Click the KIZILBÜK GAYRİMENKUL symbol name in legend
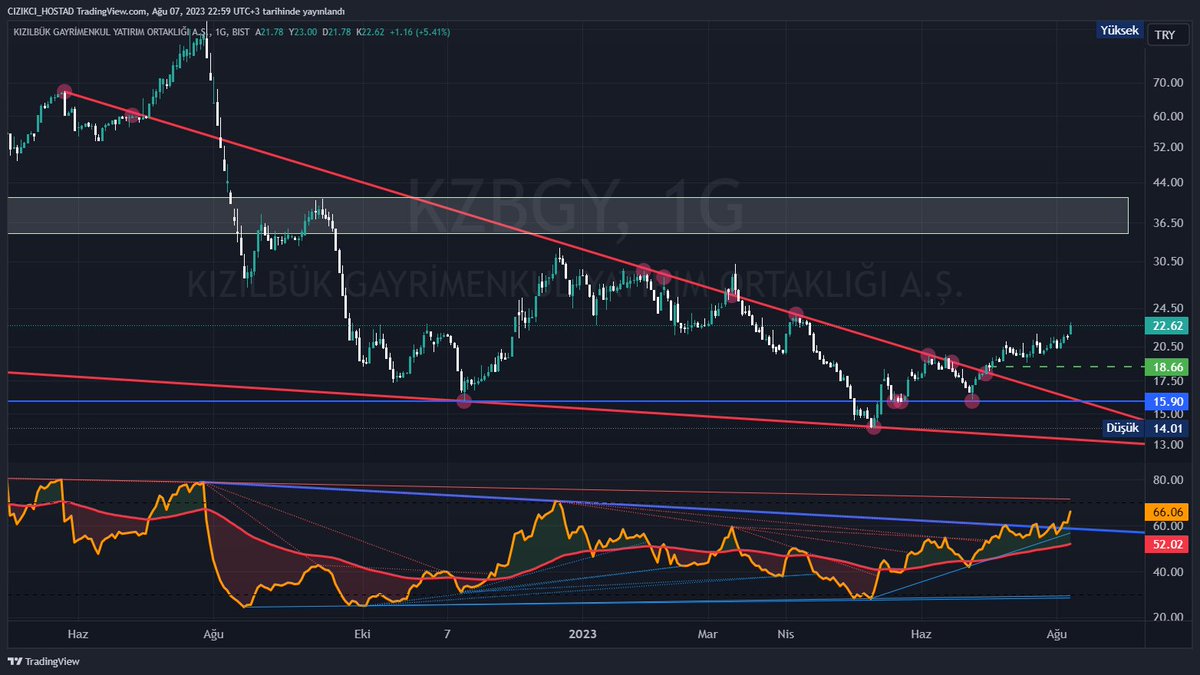Screen dimensions: 1200x675 (109, 32)
